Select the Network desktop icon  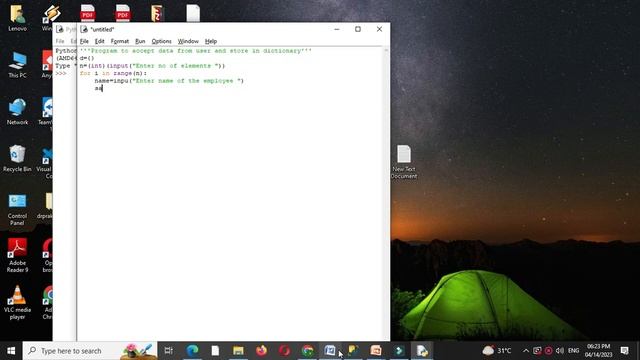tap(18, 111)
